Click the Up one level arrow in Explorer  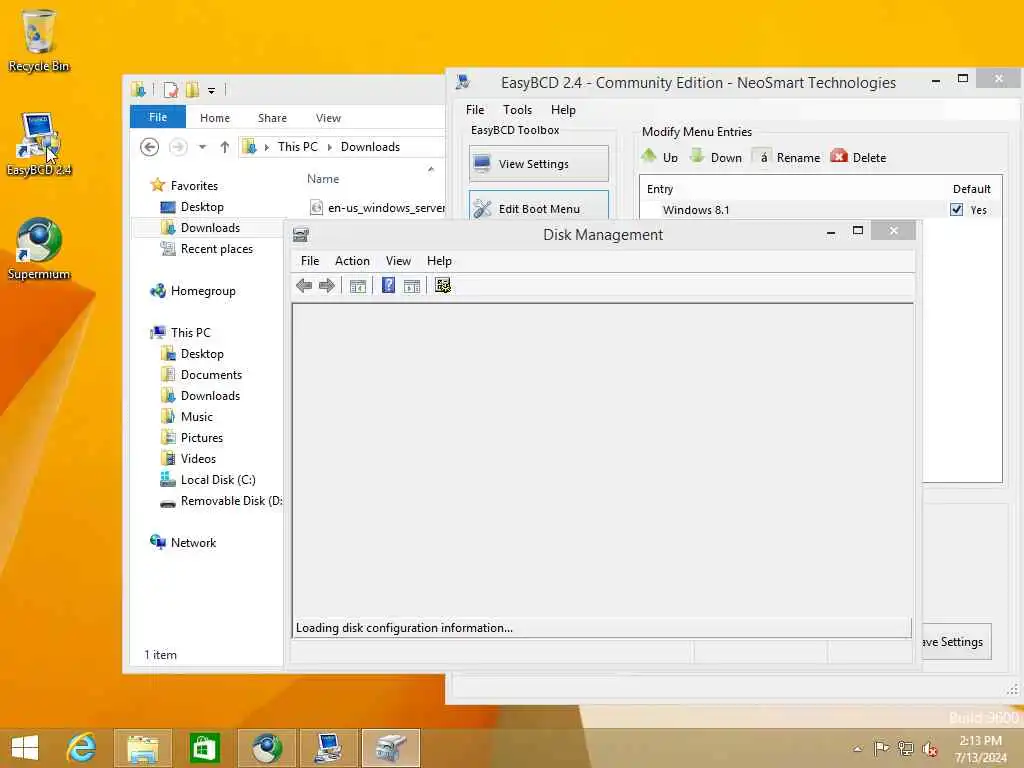225,147
